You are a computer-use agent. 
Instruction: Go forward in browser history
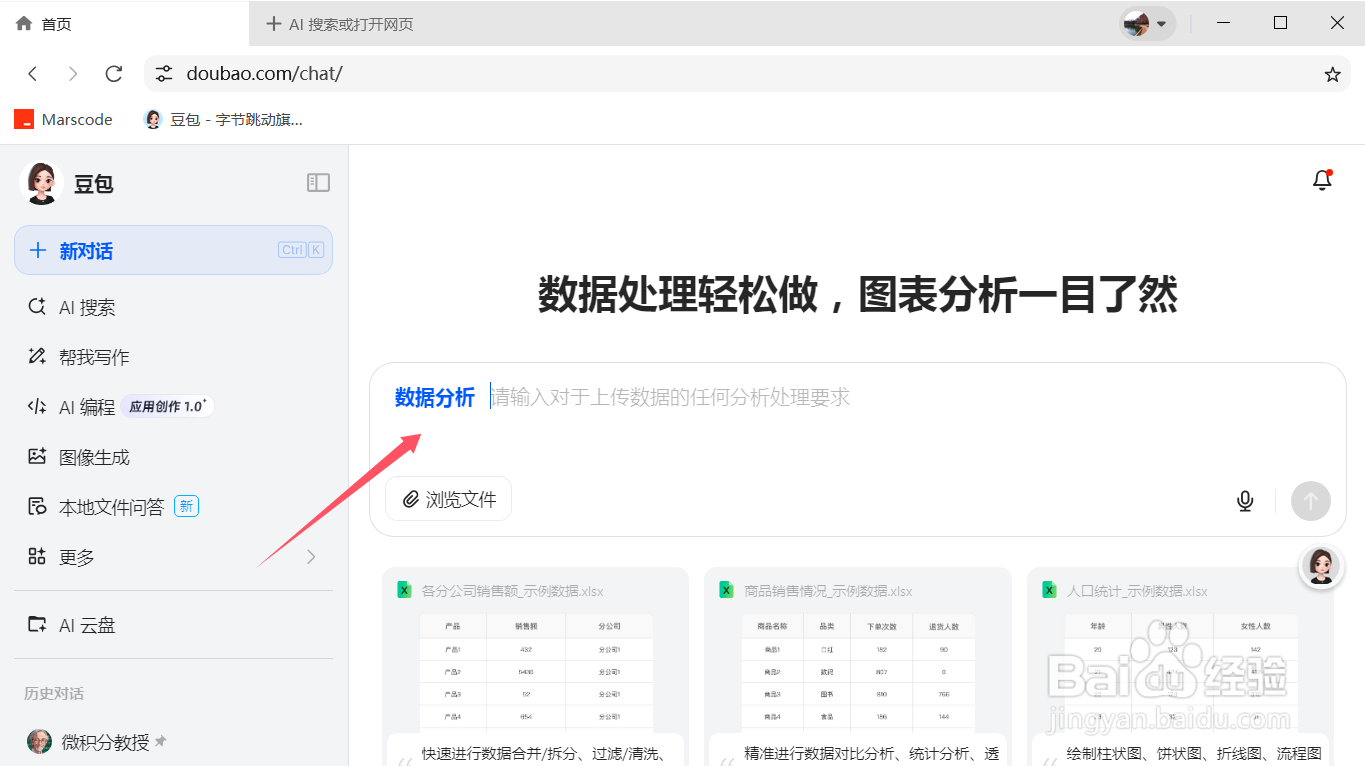[x=73, y=74]
